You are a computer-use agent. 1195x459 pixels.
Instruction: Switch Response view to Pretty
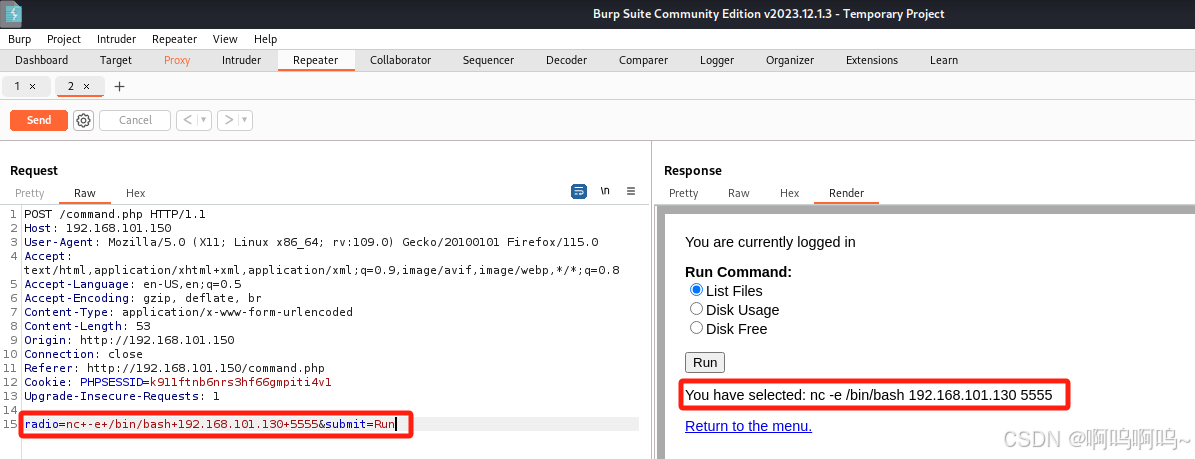point(684,193)
